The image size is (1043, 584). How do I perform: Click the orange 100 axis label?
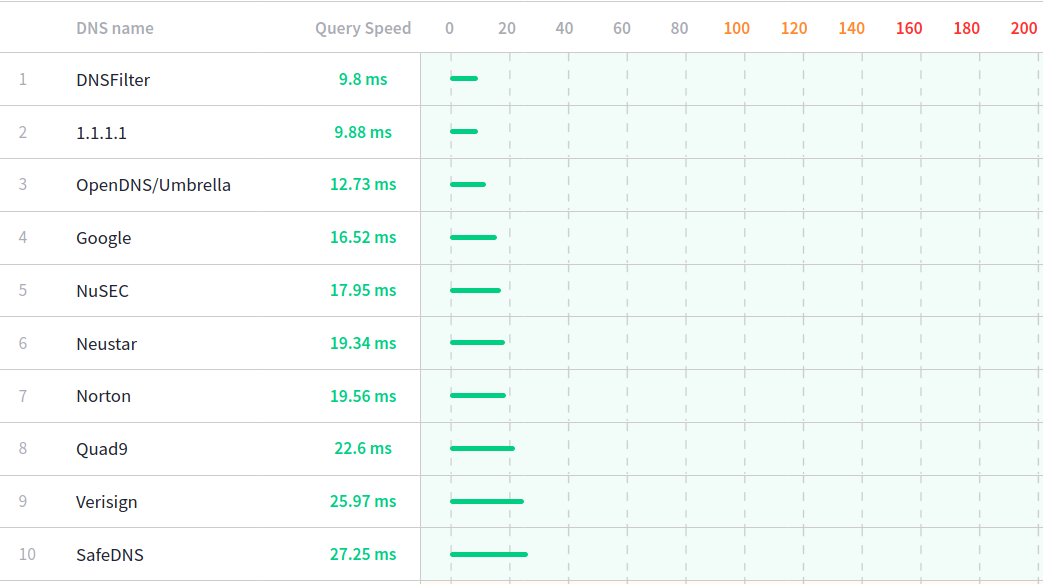point(736,28)
